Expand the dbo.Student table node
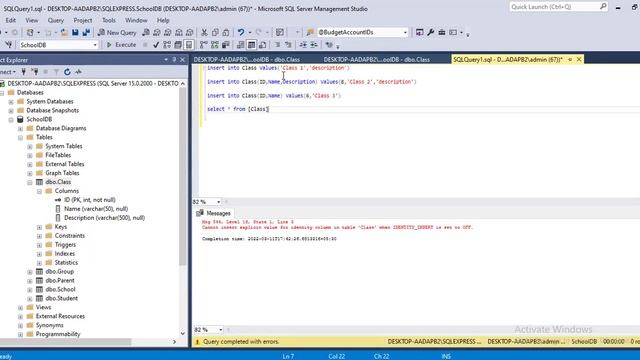 [x=30, y=298]
